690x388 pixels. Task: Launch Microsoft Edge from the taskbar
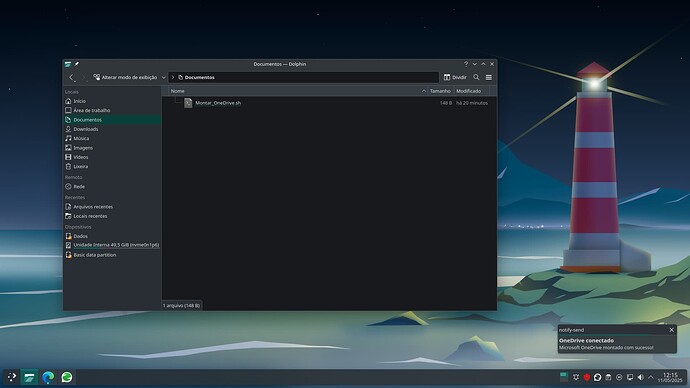tap(48, 377)
